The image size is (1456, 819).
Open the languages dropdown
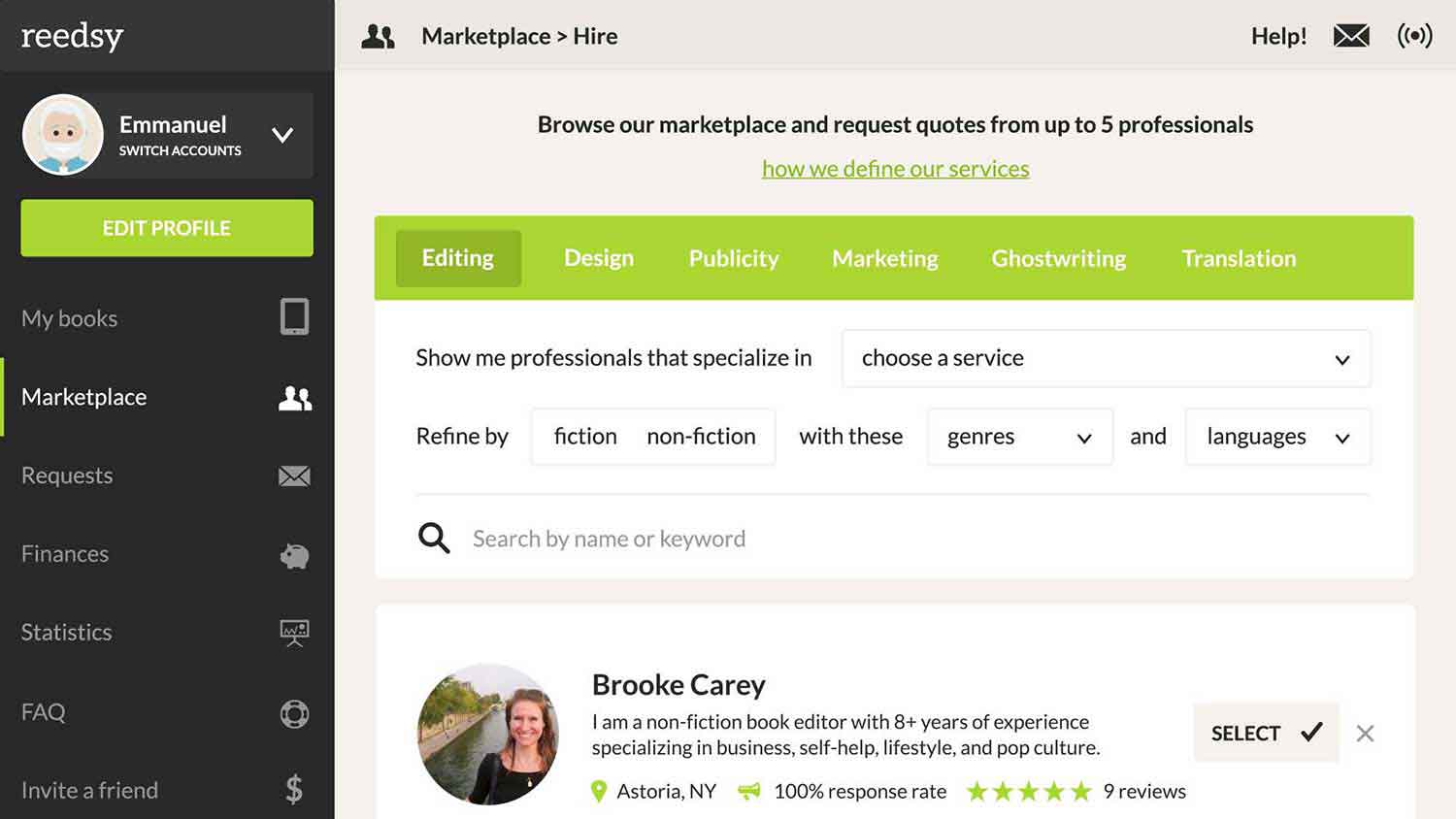tap(1276, 437)
